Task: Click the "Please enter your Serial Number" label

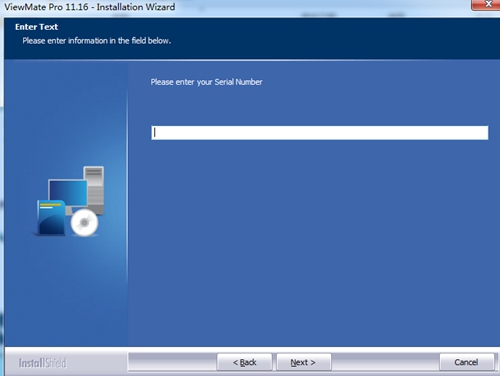Action: 206,82
